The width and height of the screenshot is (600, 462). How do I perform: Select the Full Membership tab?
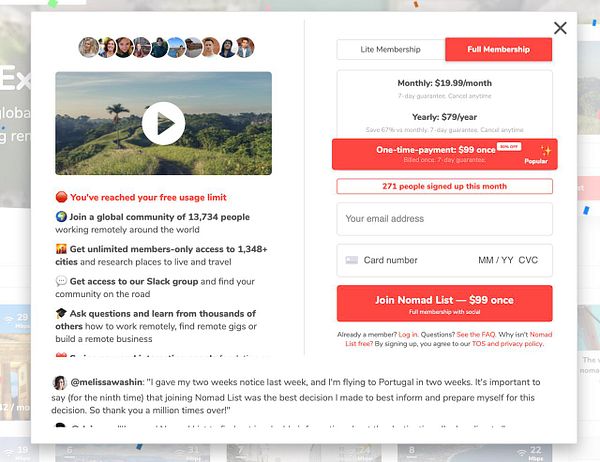click(x=499, y=49)
